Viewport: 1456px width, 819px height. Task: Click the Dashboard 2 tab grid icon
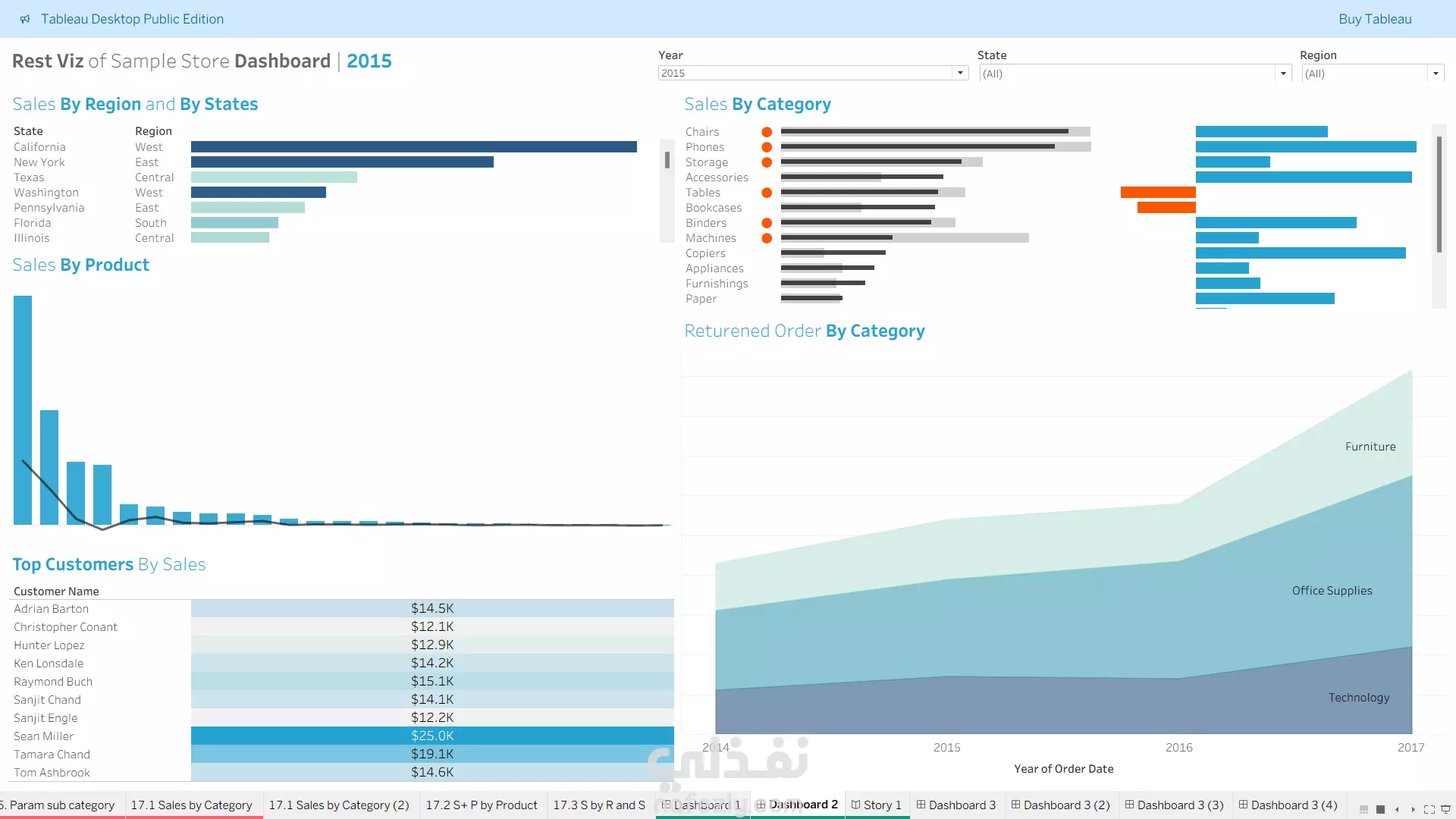tap(761, 805)
